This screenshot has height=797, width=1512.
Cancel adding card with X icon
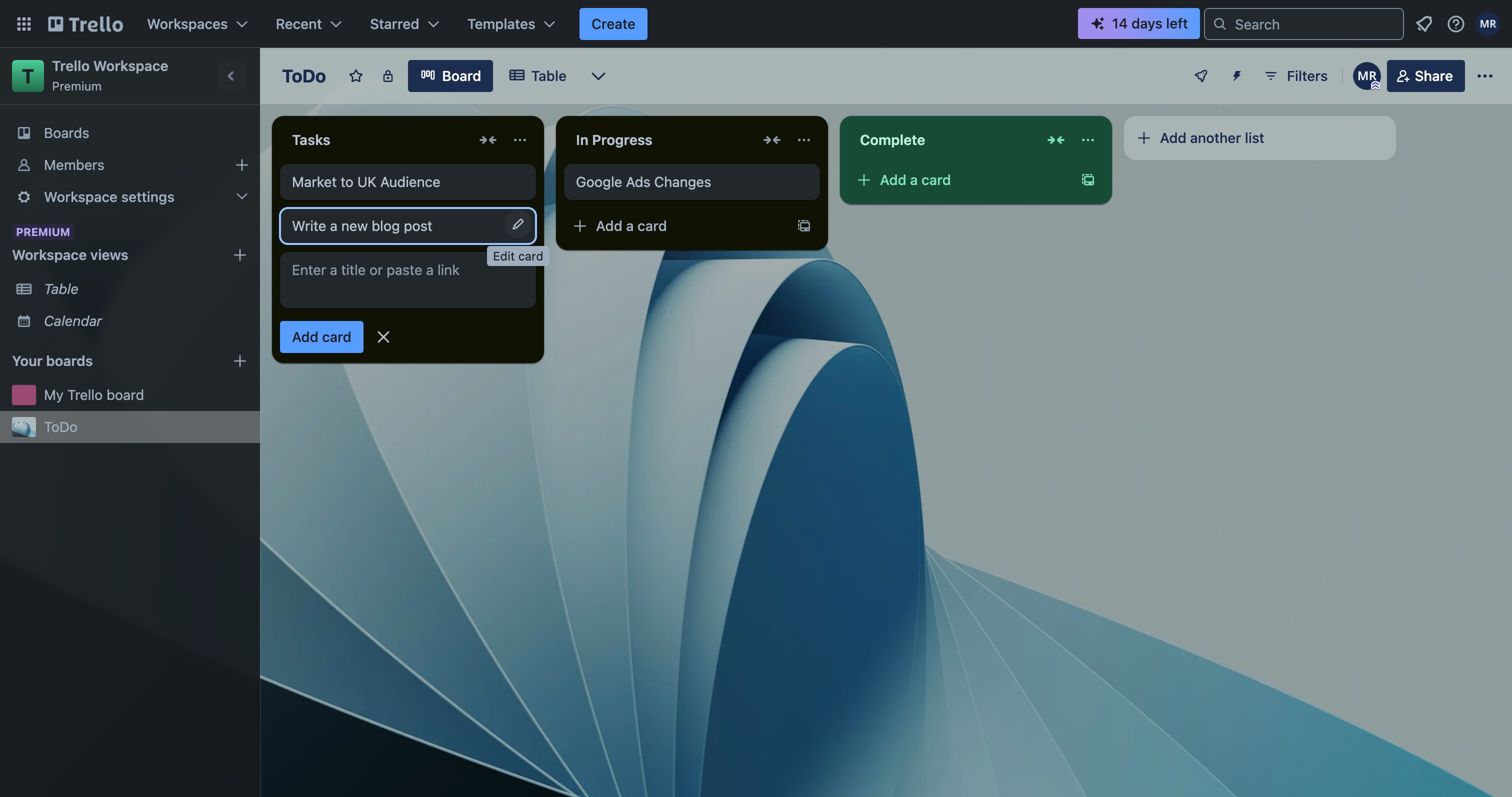[x=383, y=337]
